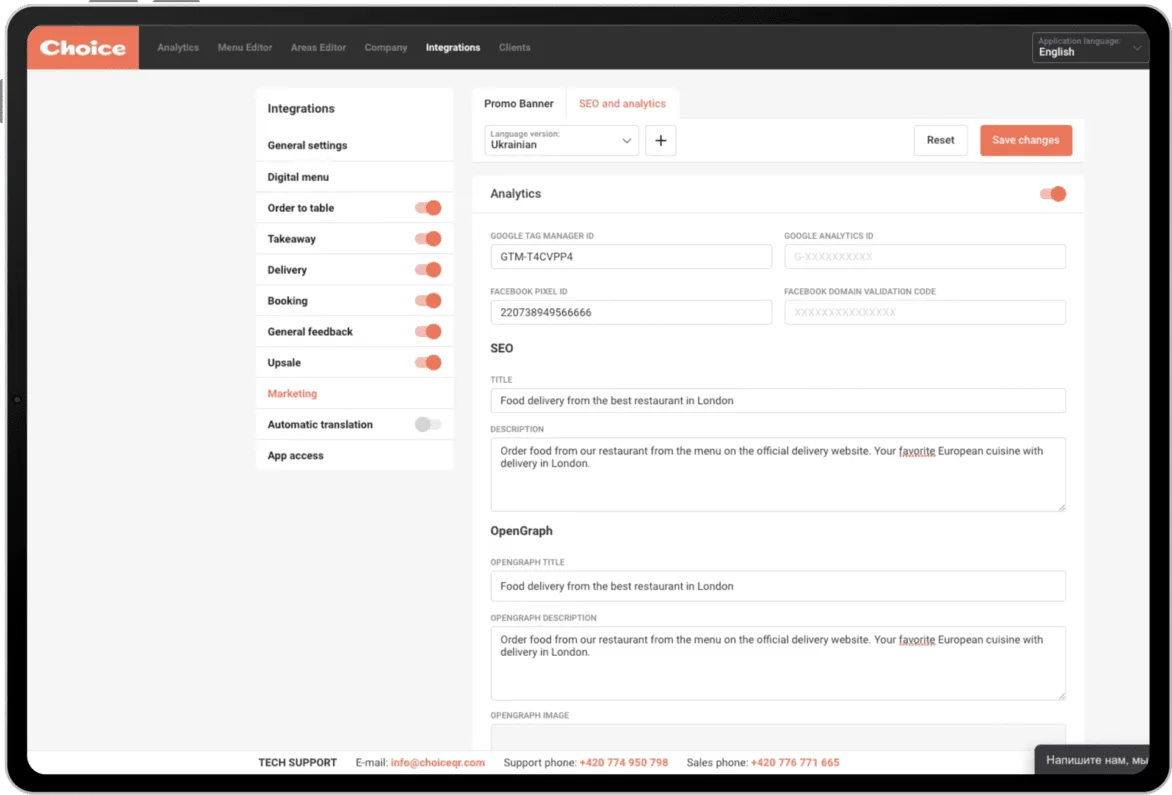
Task: Switch off the Upsale toggle
Action: tap(428, 362)
